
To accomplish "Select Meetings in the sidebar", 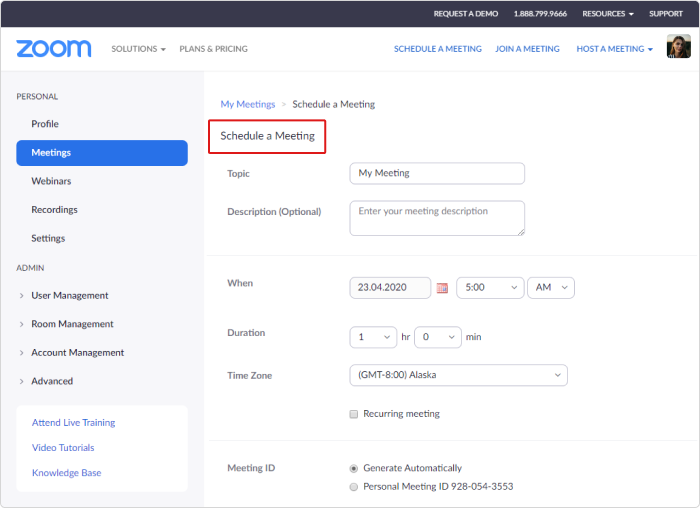I will (102, 153).
